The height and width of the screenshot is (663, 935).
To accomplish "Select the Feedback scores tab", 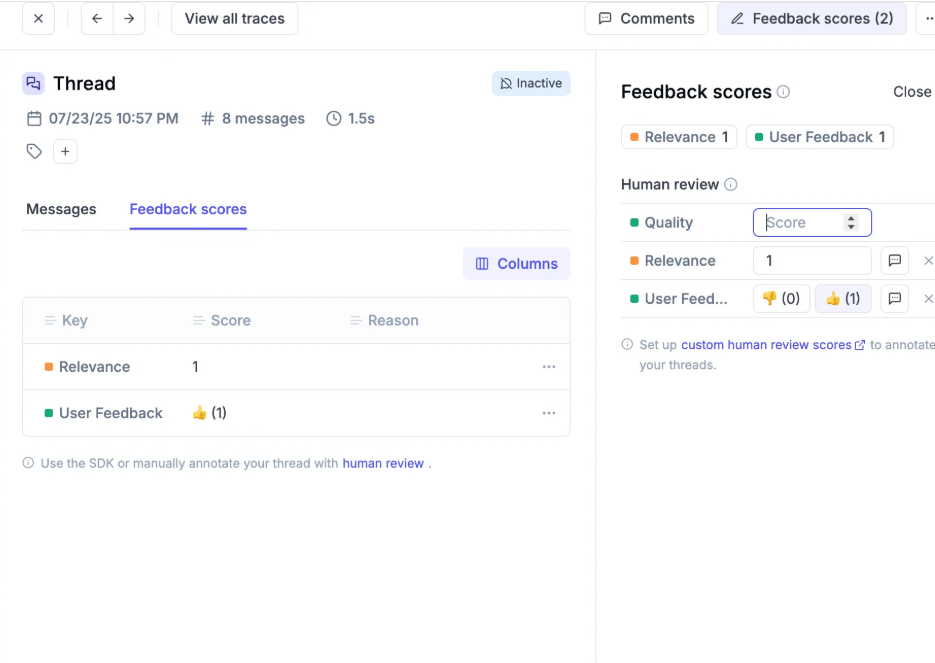I will tap(188, 209).
